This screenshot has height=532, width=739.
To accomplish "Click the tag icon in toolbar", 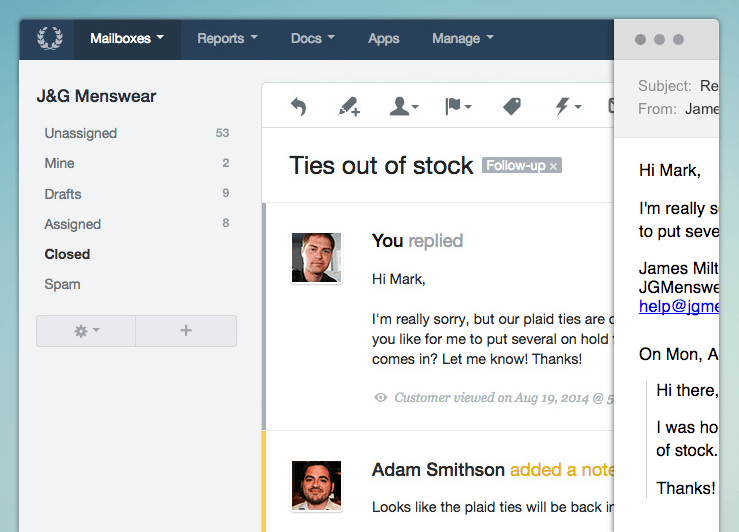I will click(x=512, y=106).
